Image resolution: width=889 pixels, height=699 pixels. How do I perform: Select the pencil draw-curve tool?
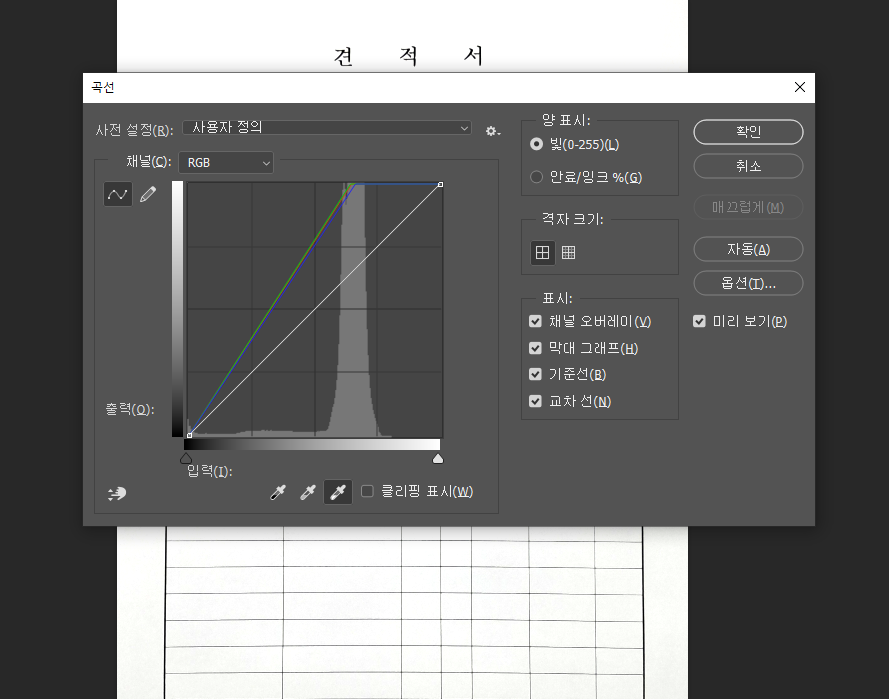coord(148,194)
